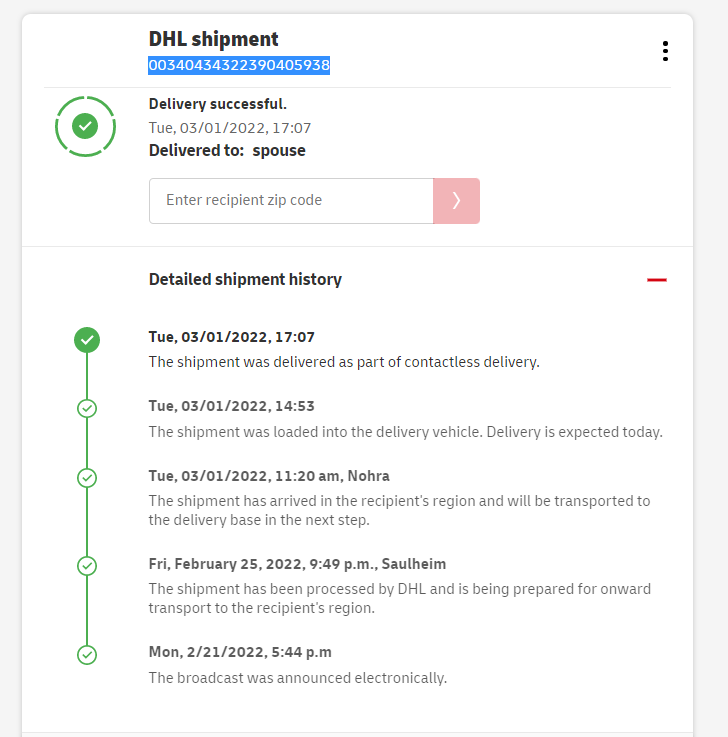Screen dimensions: 728x737
Task: Click the Tue, 03/01/2022, 17:07 history timestamp
Action: (x=231, y=338)
